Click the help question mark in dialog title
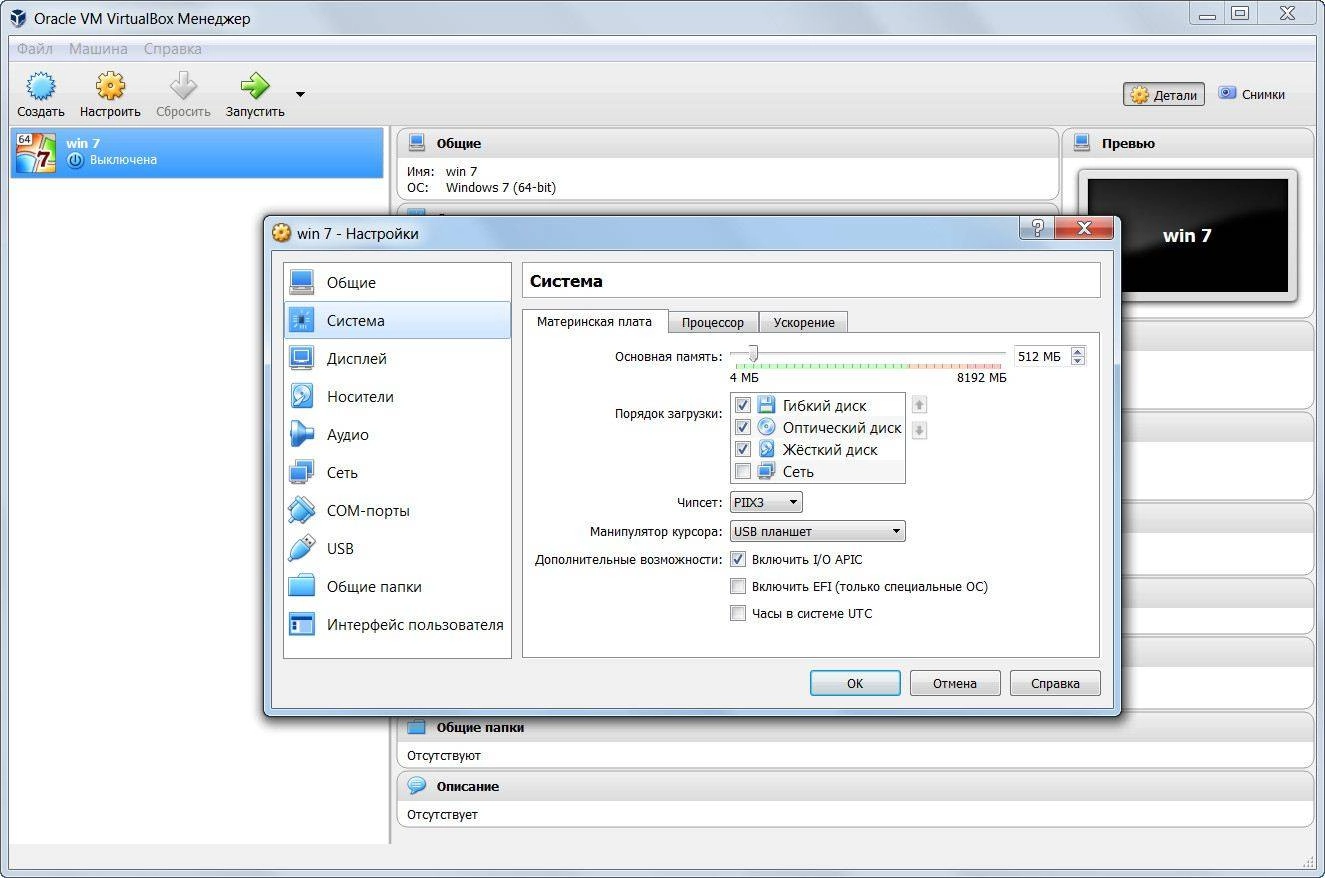Viewport: 1325px width, 878px height. pos(1037,229)
